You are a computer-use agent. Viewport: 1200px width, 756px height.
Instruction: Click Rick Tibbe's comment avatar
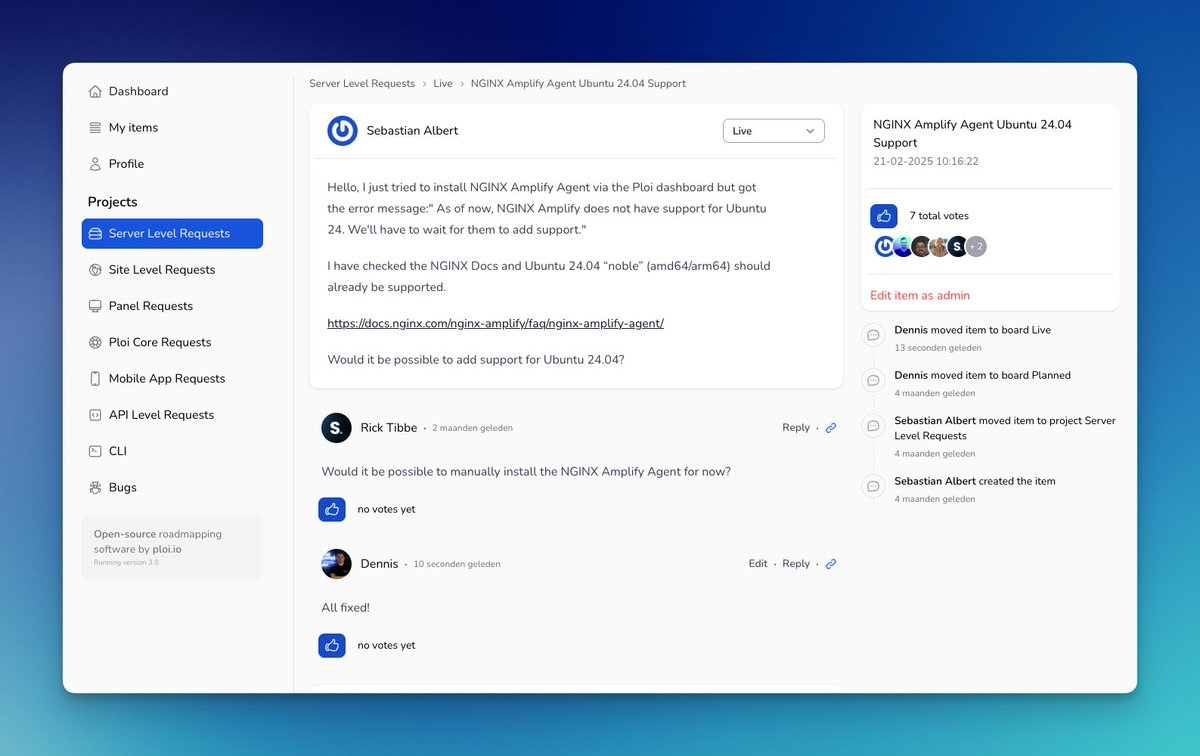pos(336,428)
